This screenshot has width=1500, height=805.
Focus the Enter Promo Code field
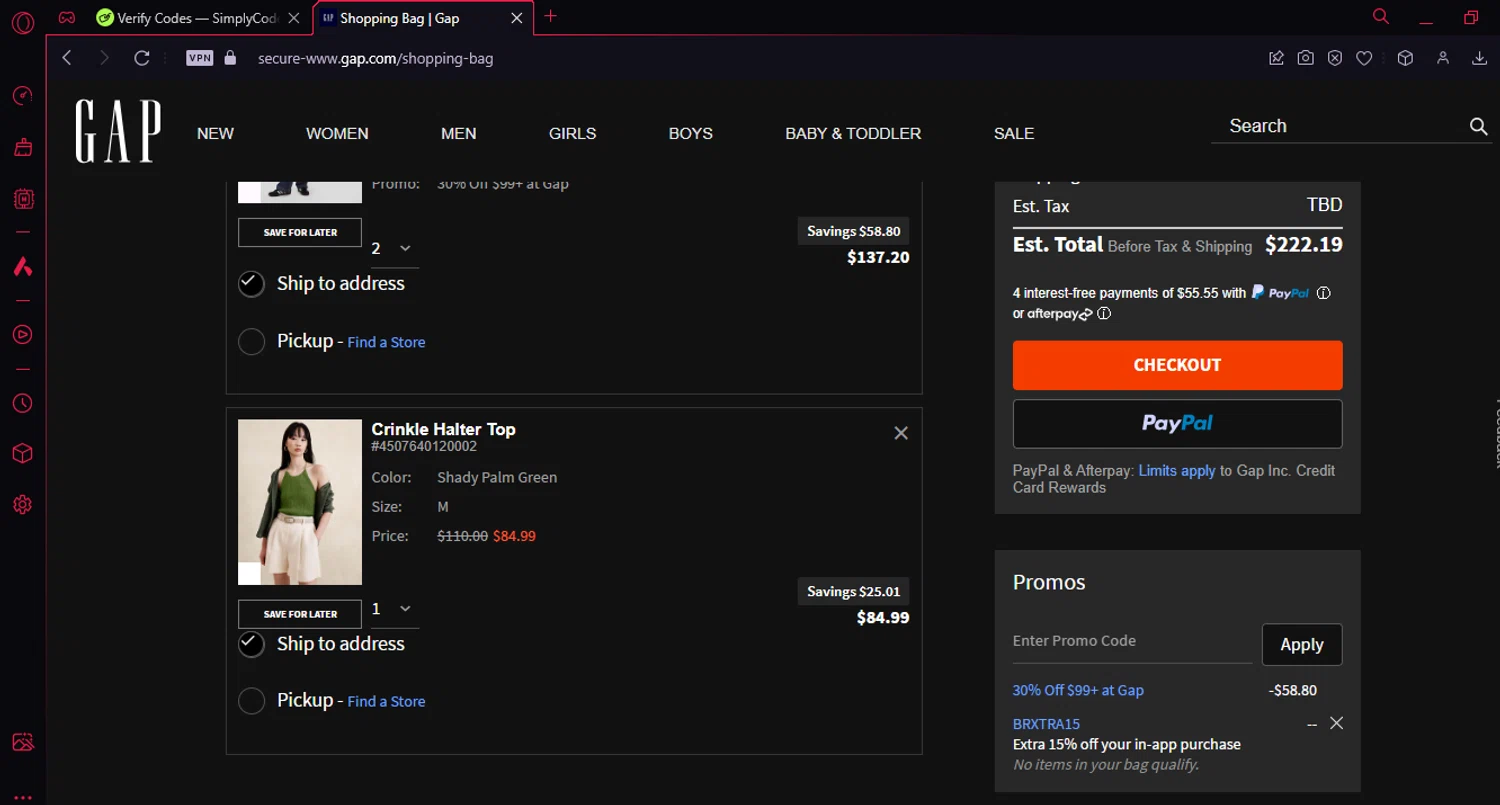pyautogui.click(x=1131, y=641)
